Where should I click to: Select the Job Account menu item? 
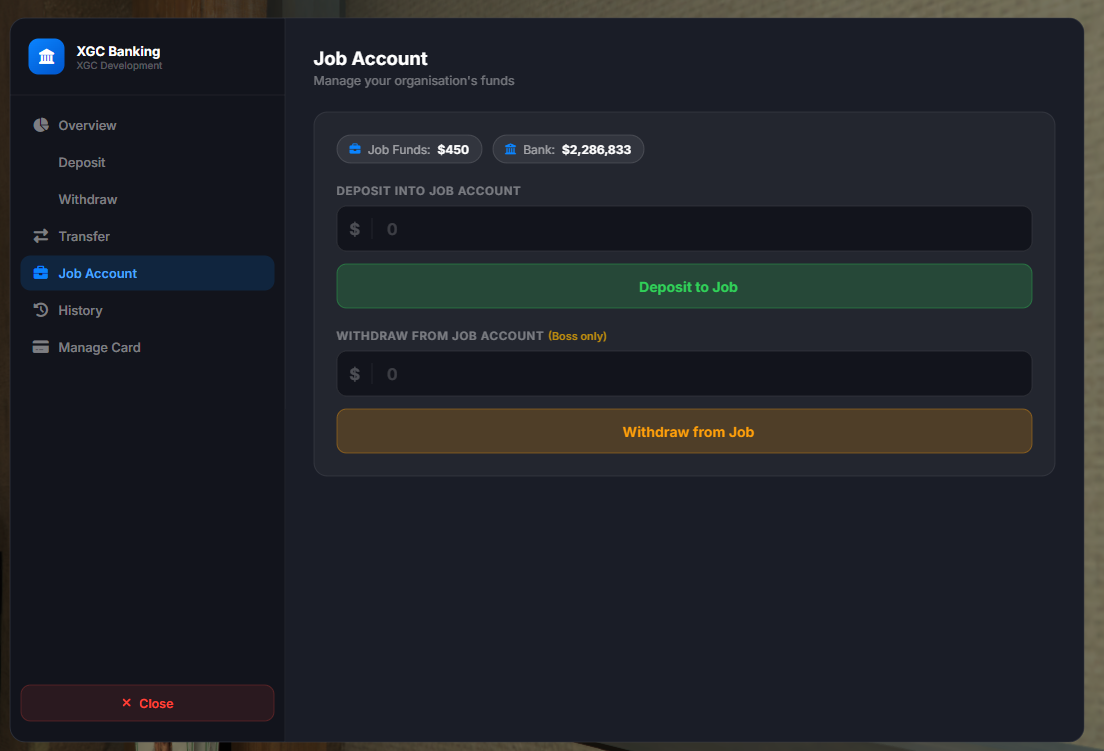point(147,273)
